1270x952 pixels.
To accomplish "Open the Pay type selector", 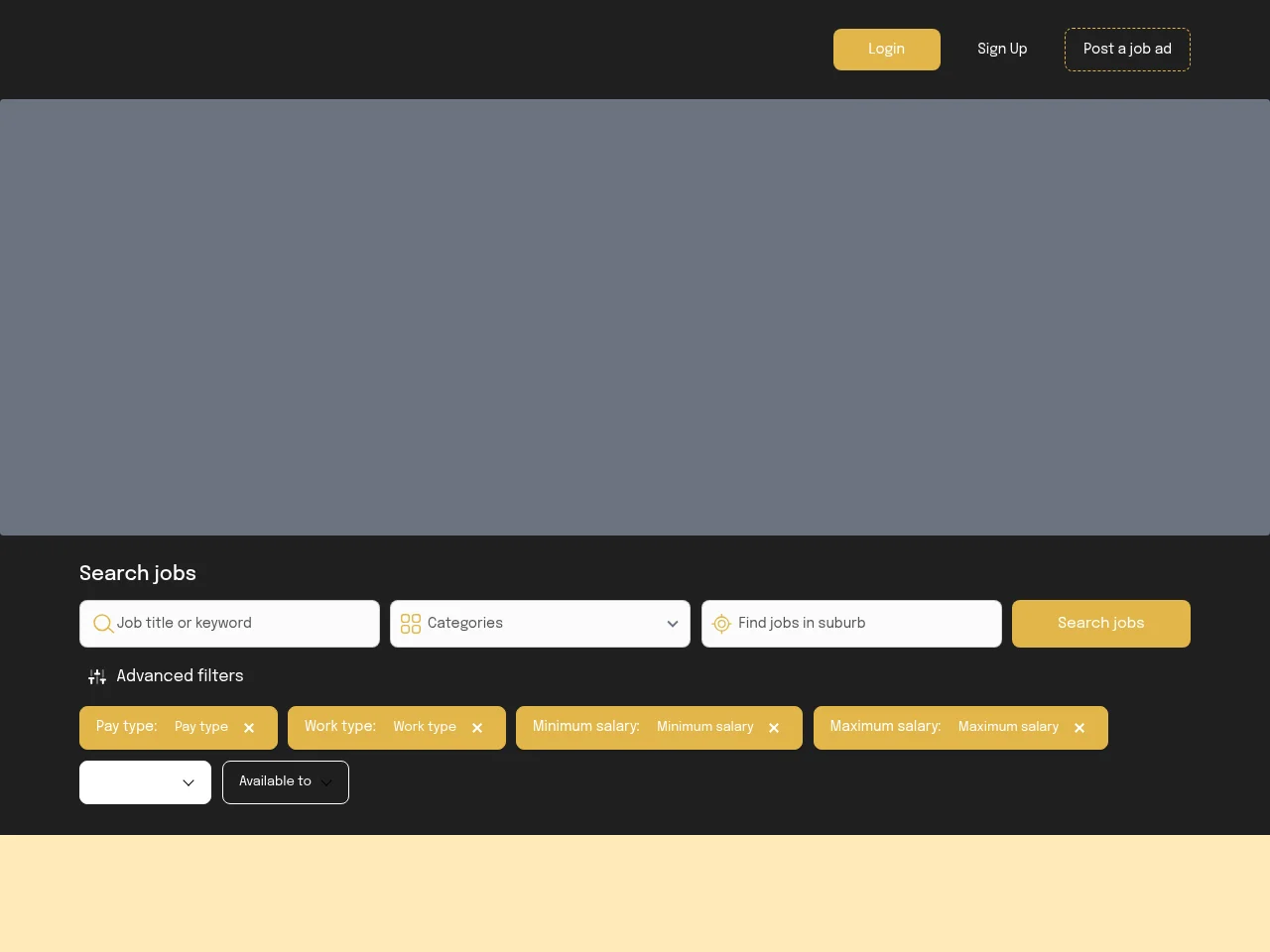I will [x=201, y=727].
